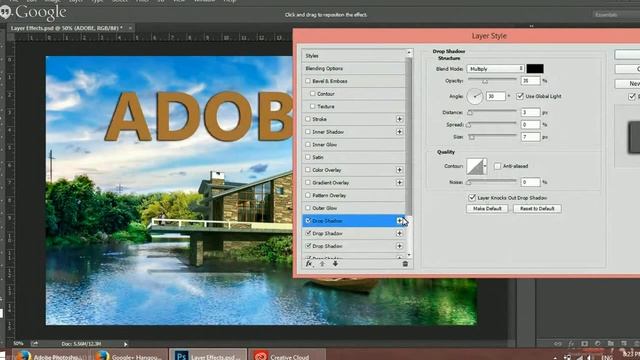Open Creative Cloud from the taskbar

(288, 354)
